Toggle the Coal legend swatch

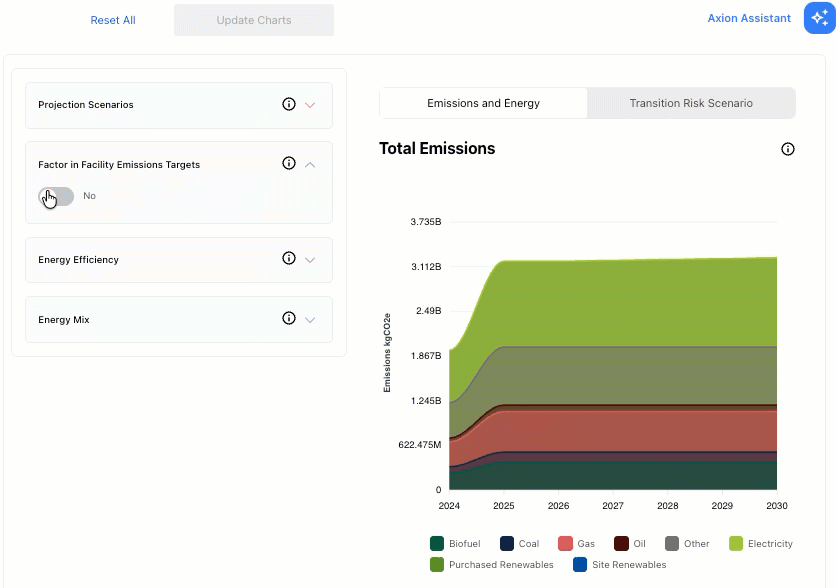pos(507,544)
